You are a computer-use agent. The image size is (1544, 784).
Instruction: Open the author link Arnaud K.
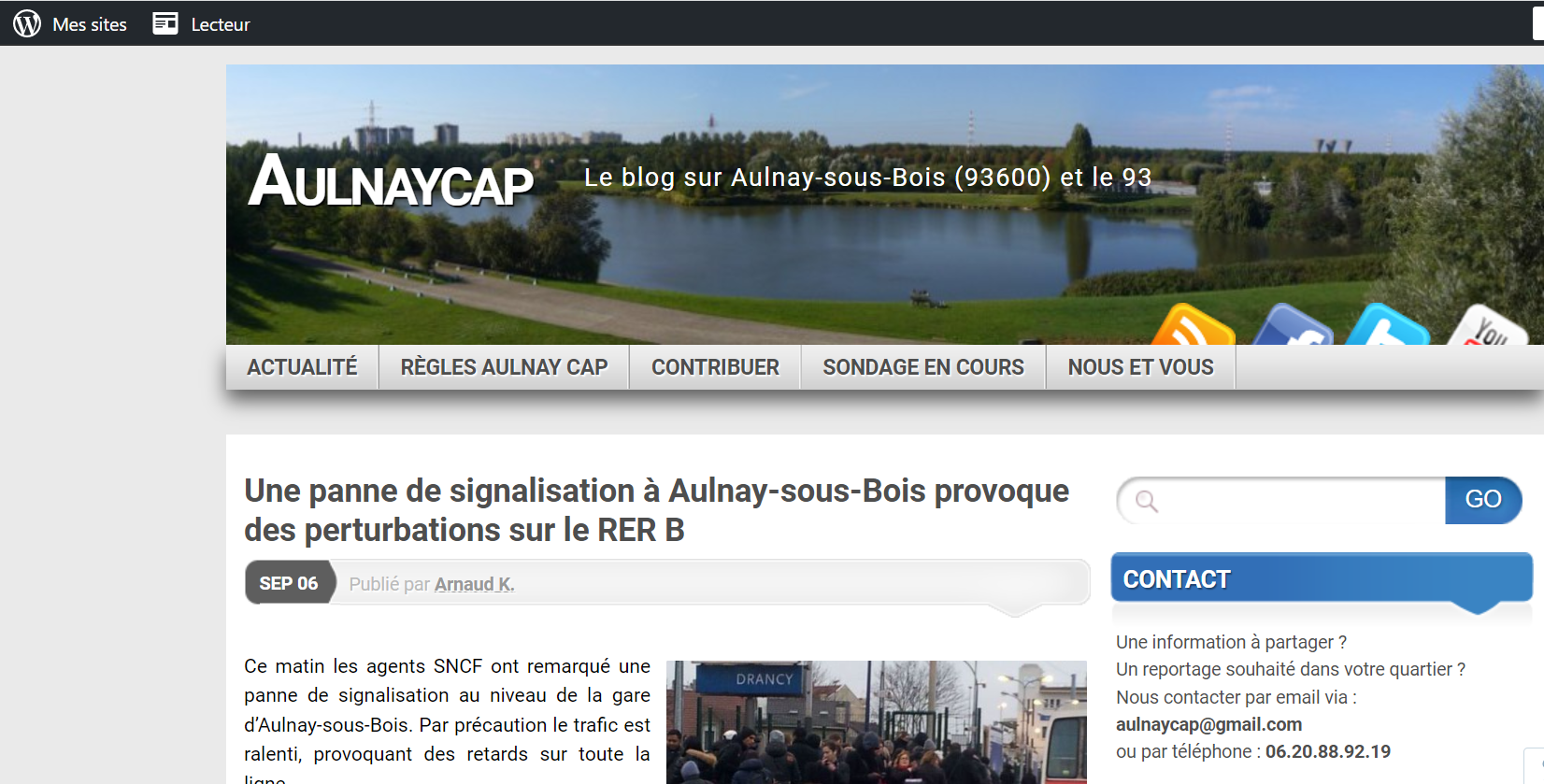click(474, 584)
